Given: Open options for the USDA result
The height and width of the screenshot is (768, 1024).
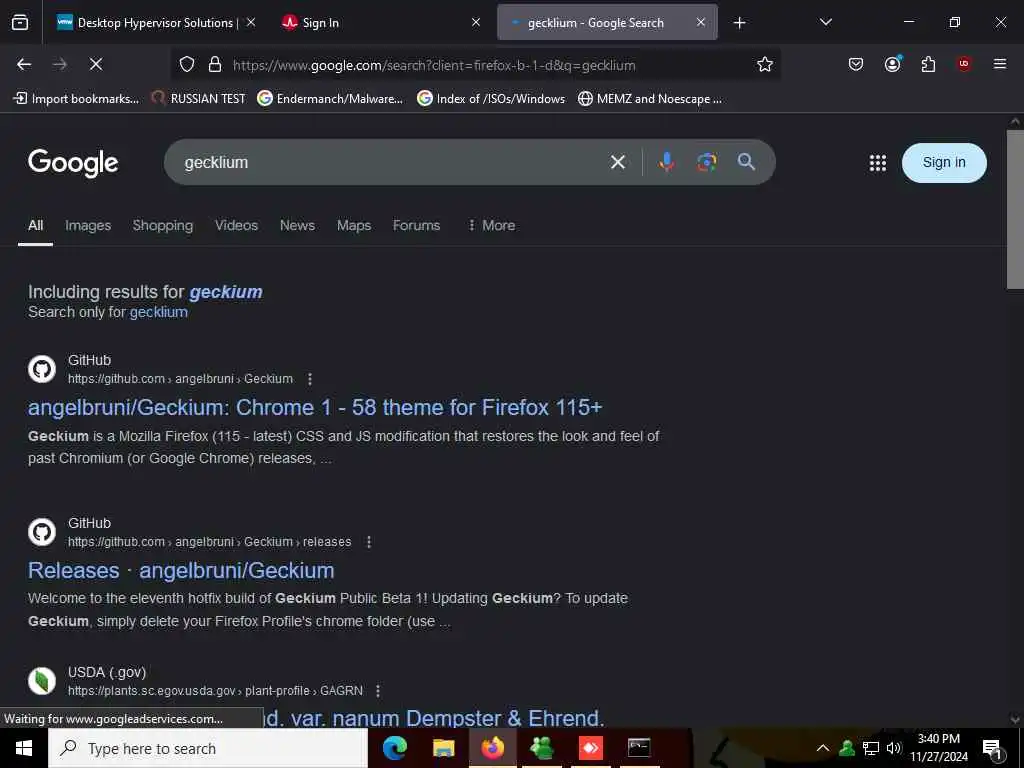Looking at the screenshot, I should coord(378,691).
